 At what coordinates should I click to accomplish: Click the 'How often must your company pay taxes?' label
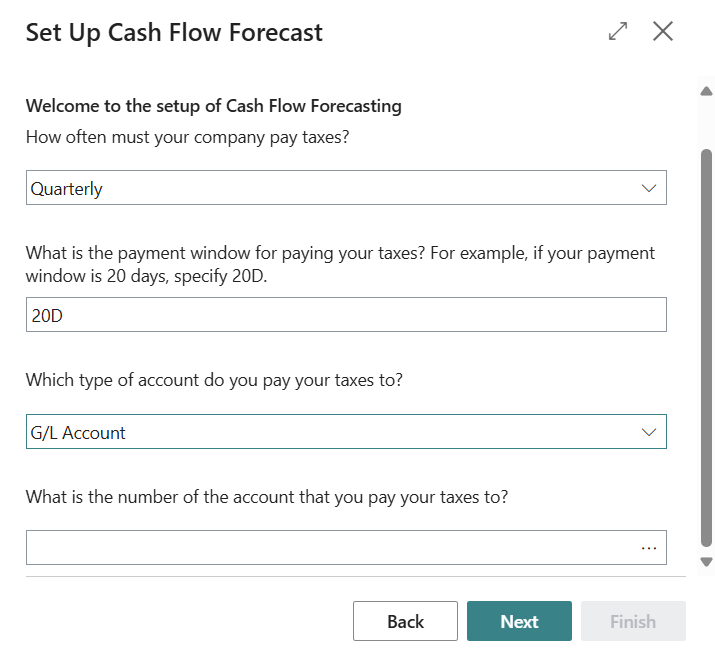[187, 137]
